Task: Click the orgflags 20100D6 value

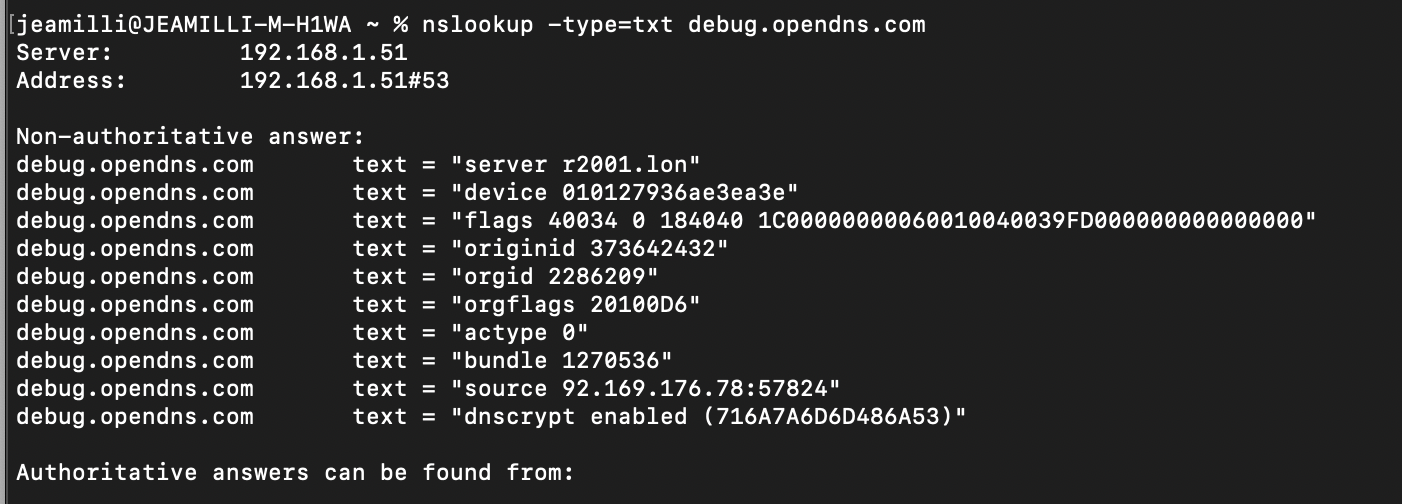Action: [576, 305]
